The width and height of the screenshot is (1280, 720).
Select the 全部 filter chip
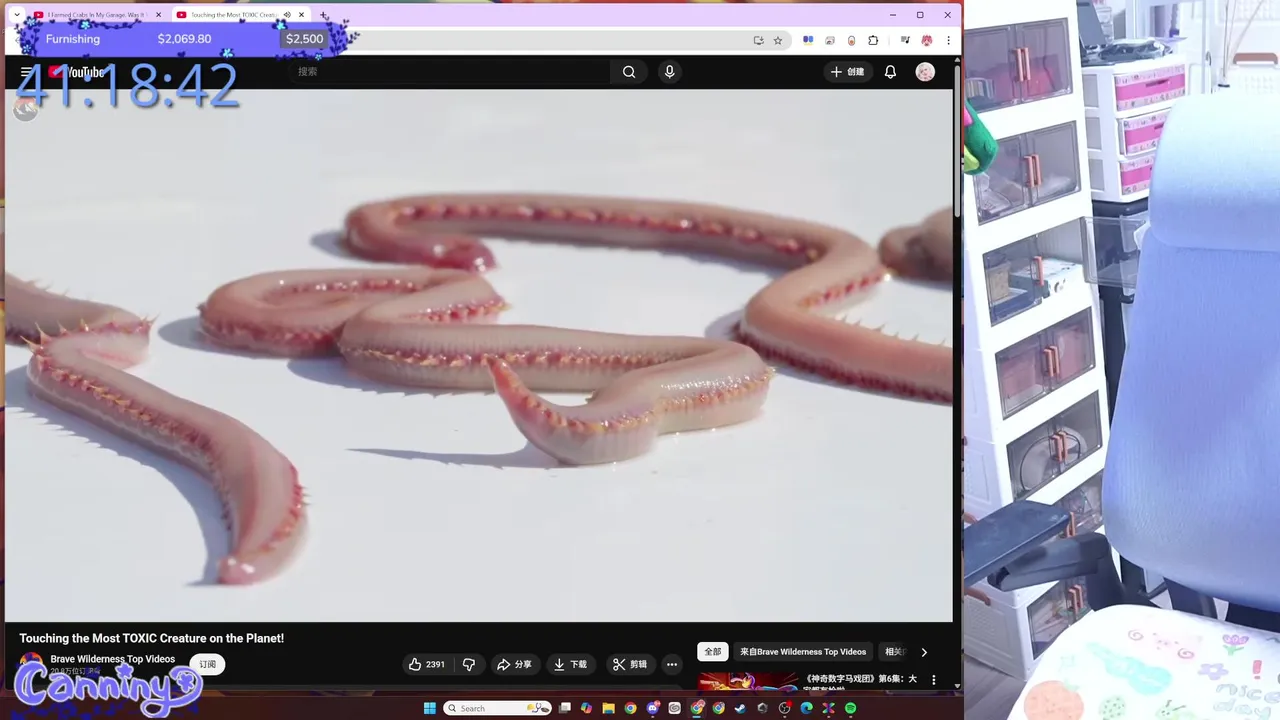click(712, 652)
